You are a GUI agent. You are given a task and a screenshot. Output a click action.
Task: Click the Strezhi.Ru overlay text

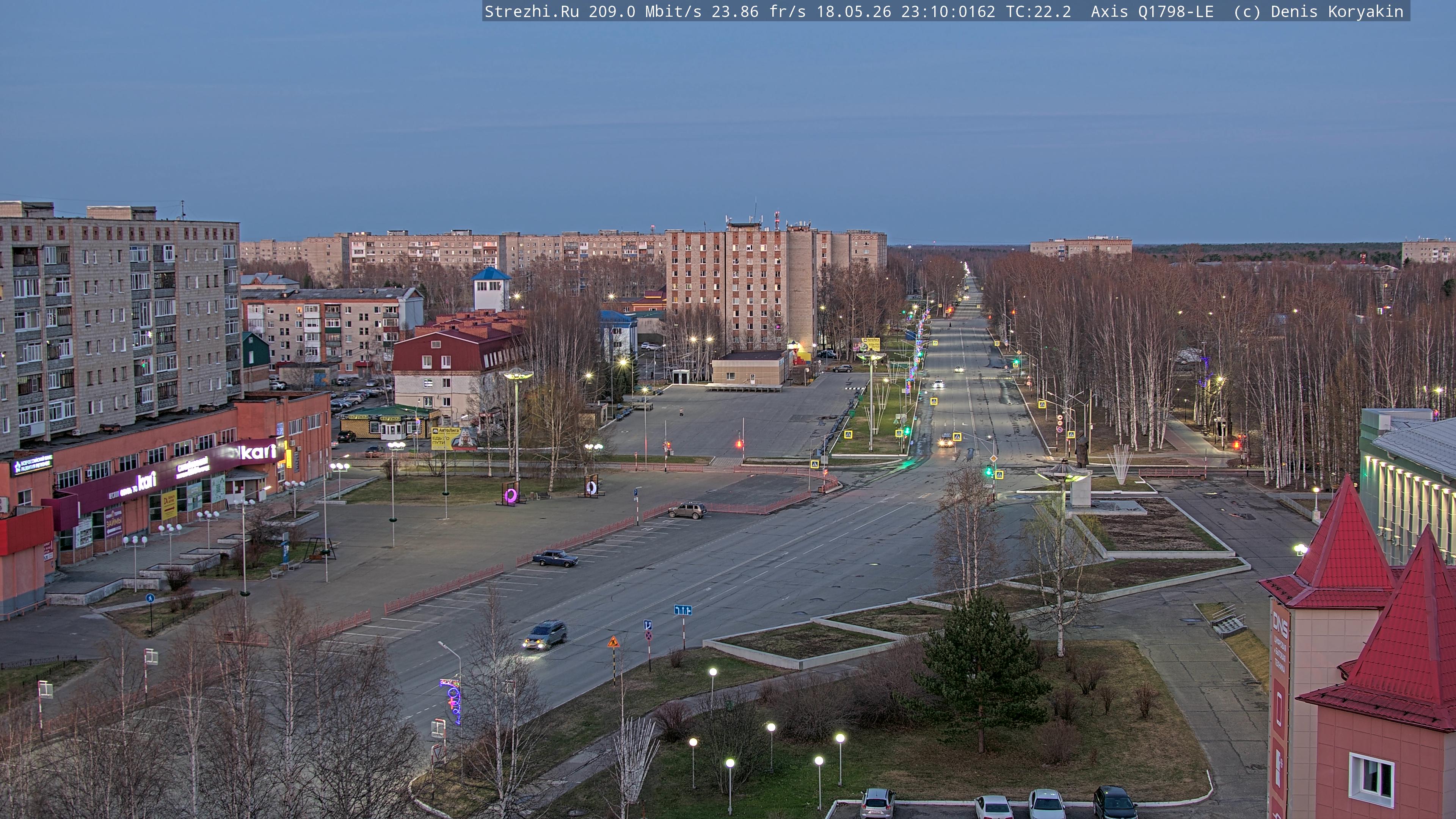click(531, 11)
